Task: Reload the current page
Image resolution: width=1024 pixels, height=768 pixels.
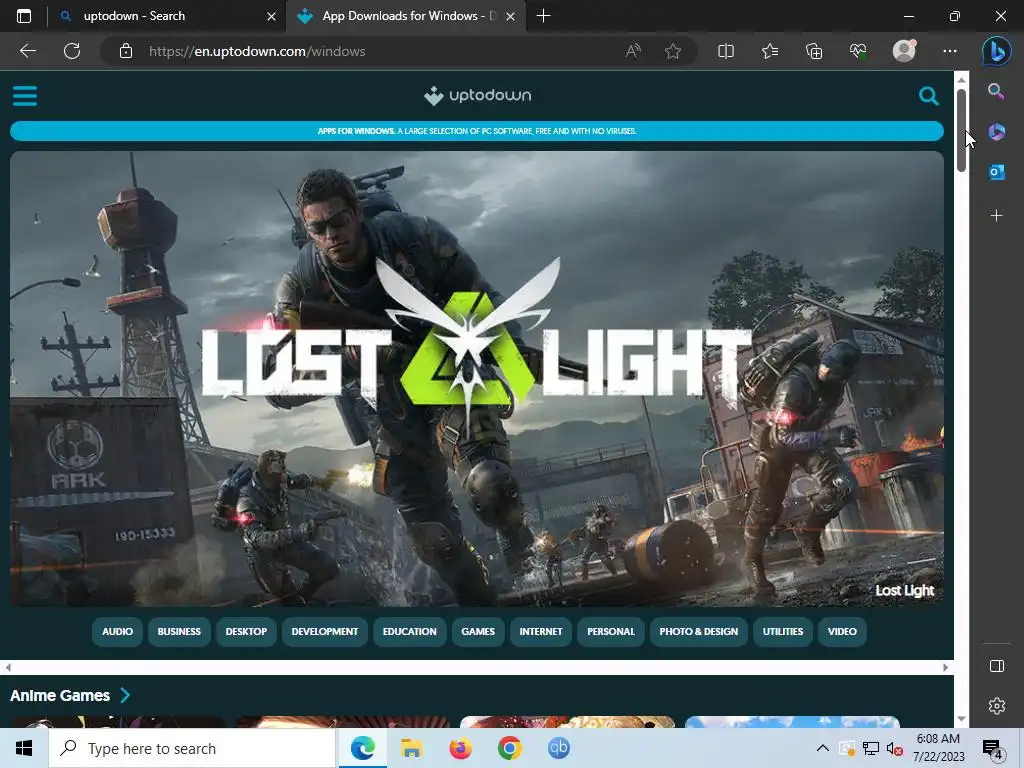Action: click(72, 51)
